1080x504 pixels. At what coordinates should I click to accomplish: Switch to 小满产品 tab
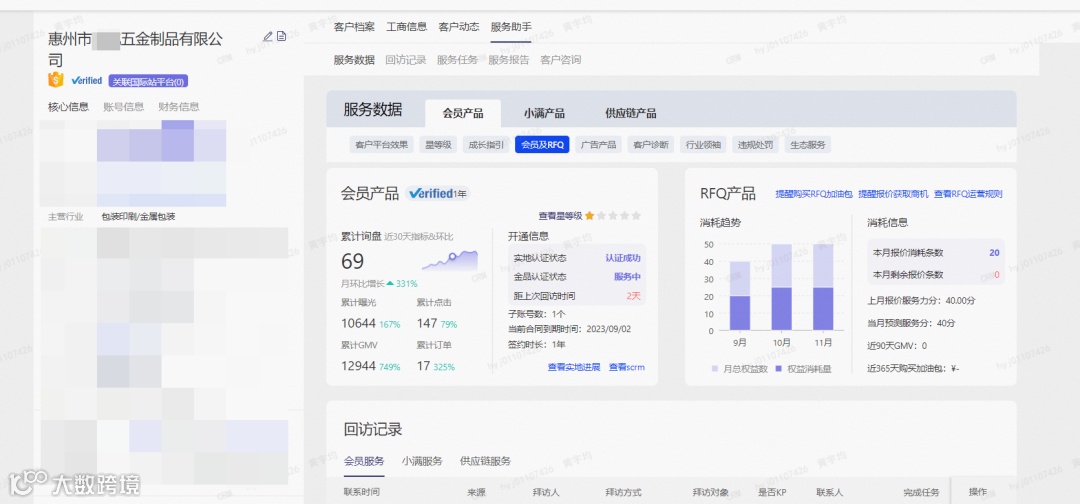click(544, 114)
